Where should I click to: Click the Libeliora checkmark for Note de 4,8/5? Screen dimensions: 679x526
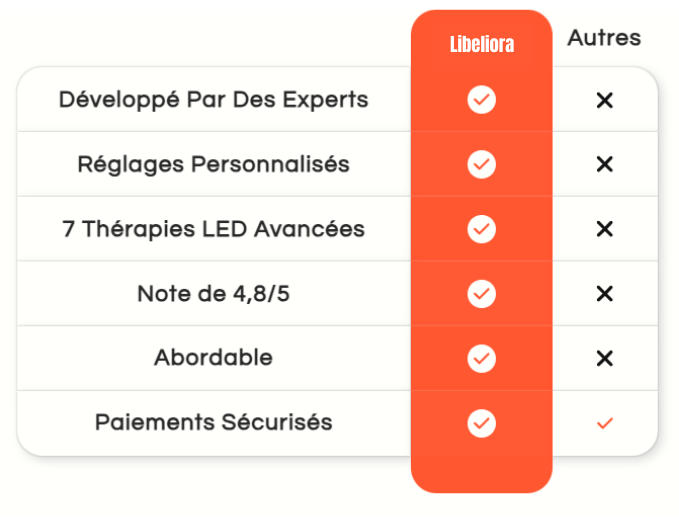coord(482,294)
